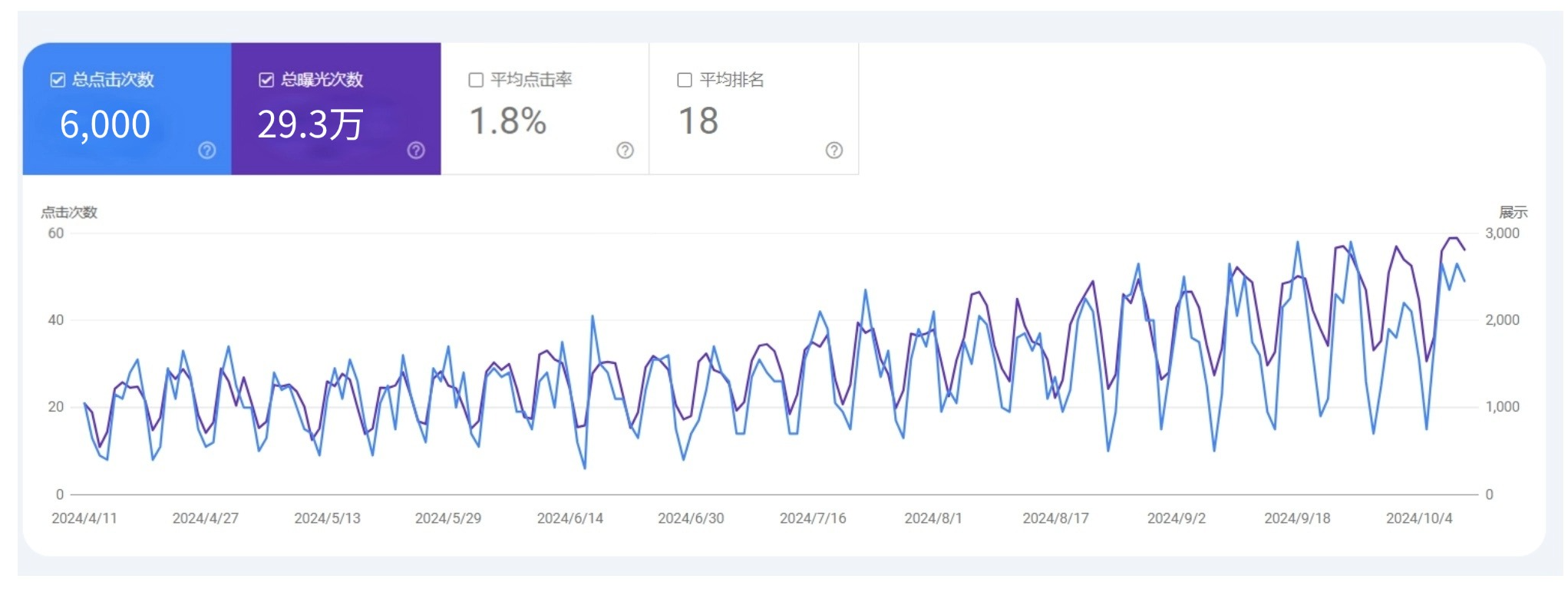Image resolution: width=1568 pixels, height=592 pixels.
Task: Click the 2024/4/11 date label
Action: (84, 518)
